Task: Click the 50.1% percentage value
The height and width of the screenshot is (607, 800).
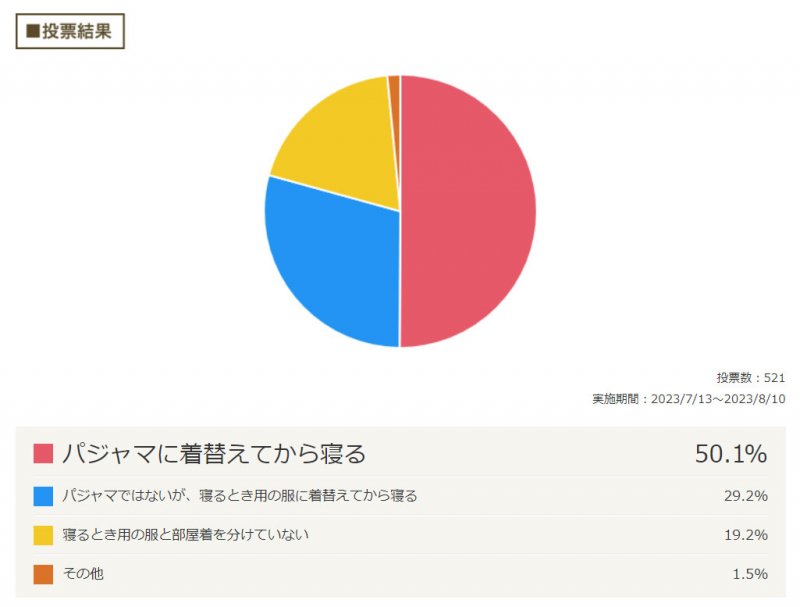Action: point(731,453)
